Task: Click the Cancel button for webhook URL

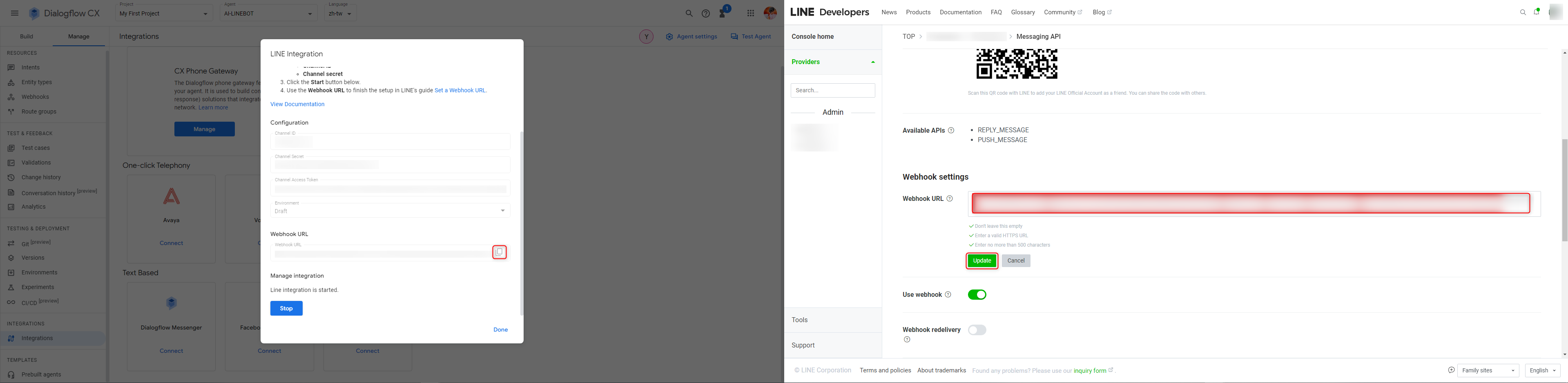Action: pyautogui.click(x=1016, y=261)
